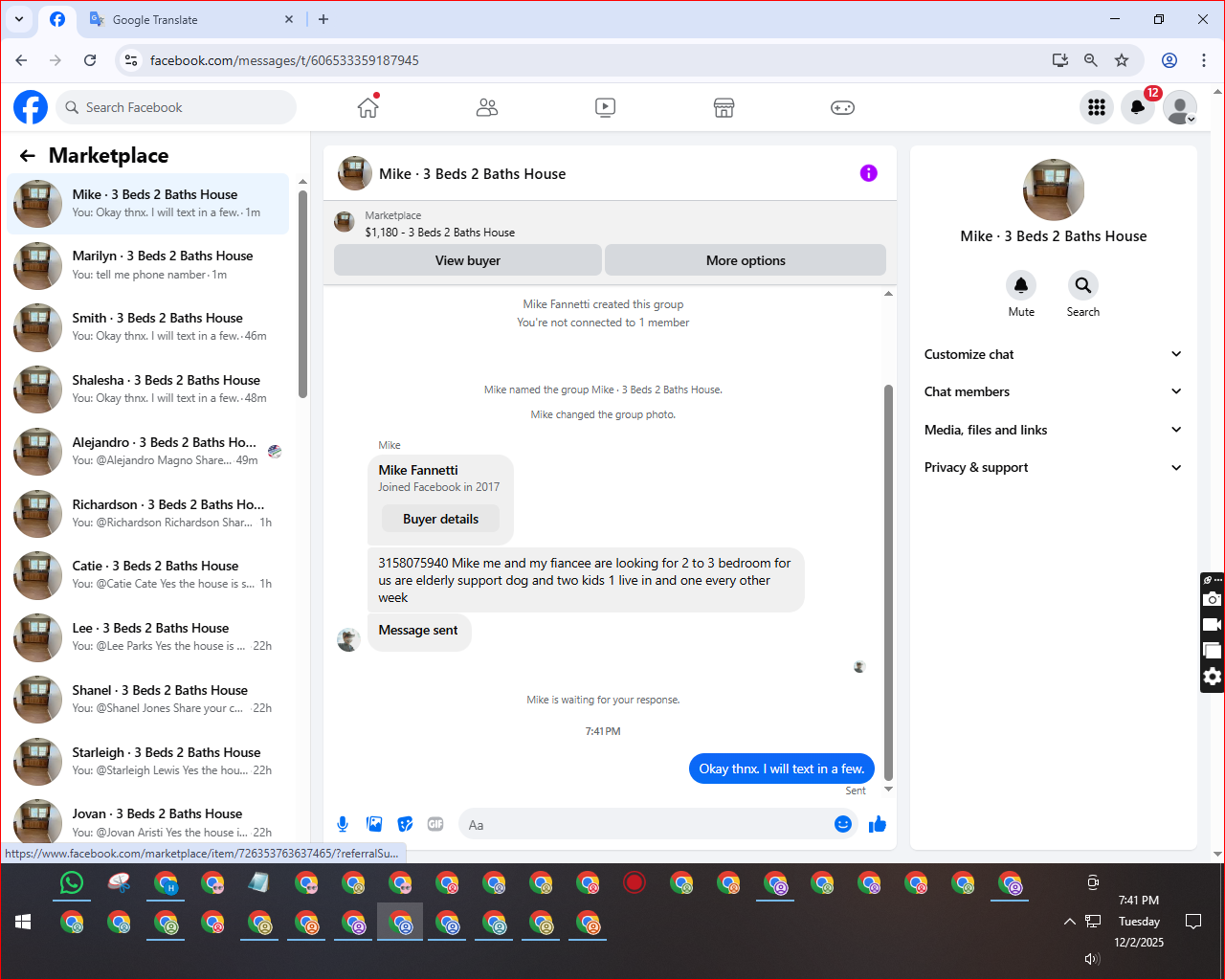Click the Chrome zoom magnifier icon
Viewport: 1225px width, 980px height.
pyautogui.click(x=1091, y=60)
